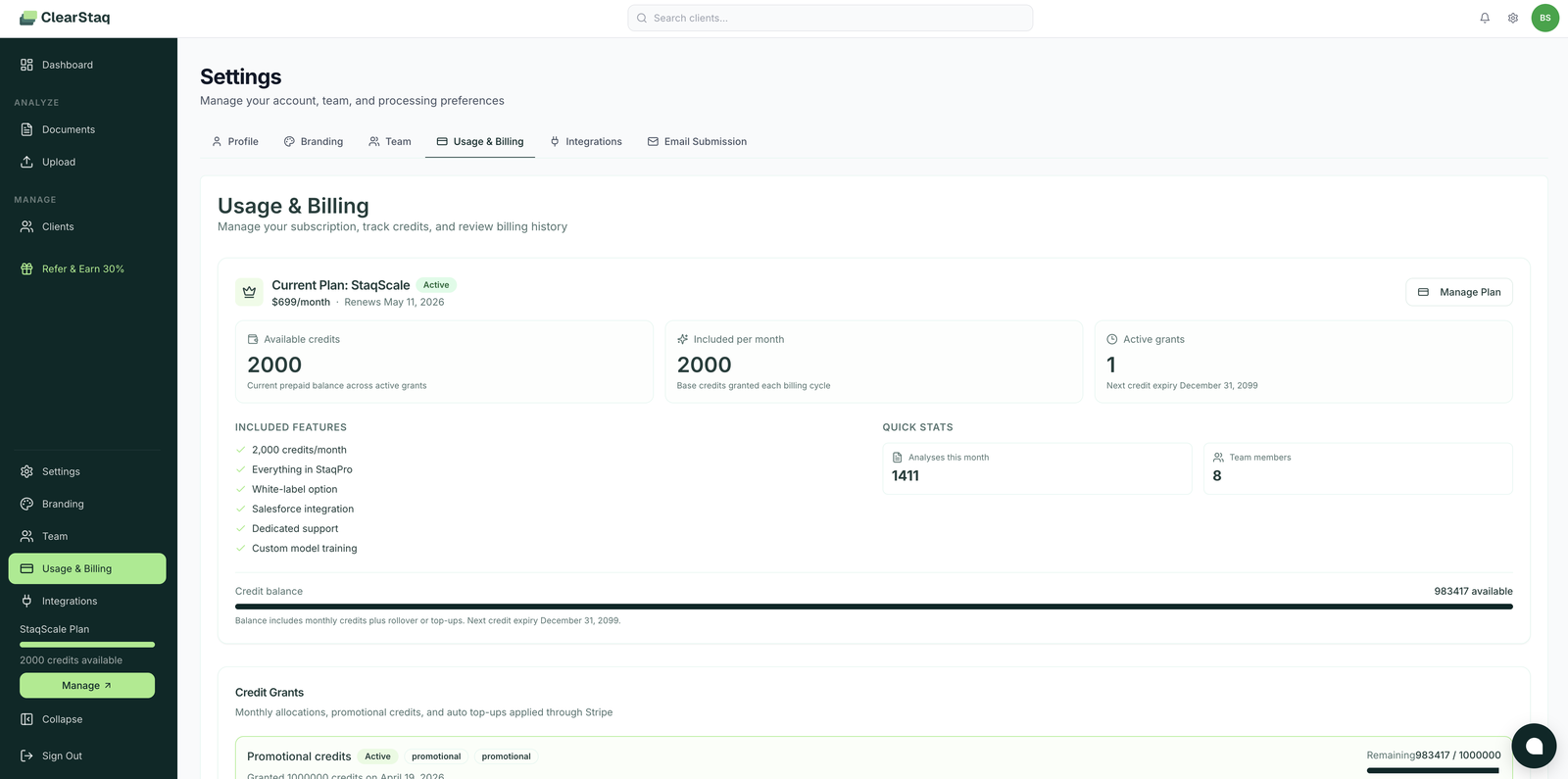Collapse the sidebar
1568x779 pixels.
click(87, 719)
